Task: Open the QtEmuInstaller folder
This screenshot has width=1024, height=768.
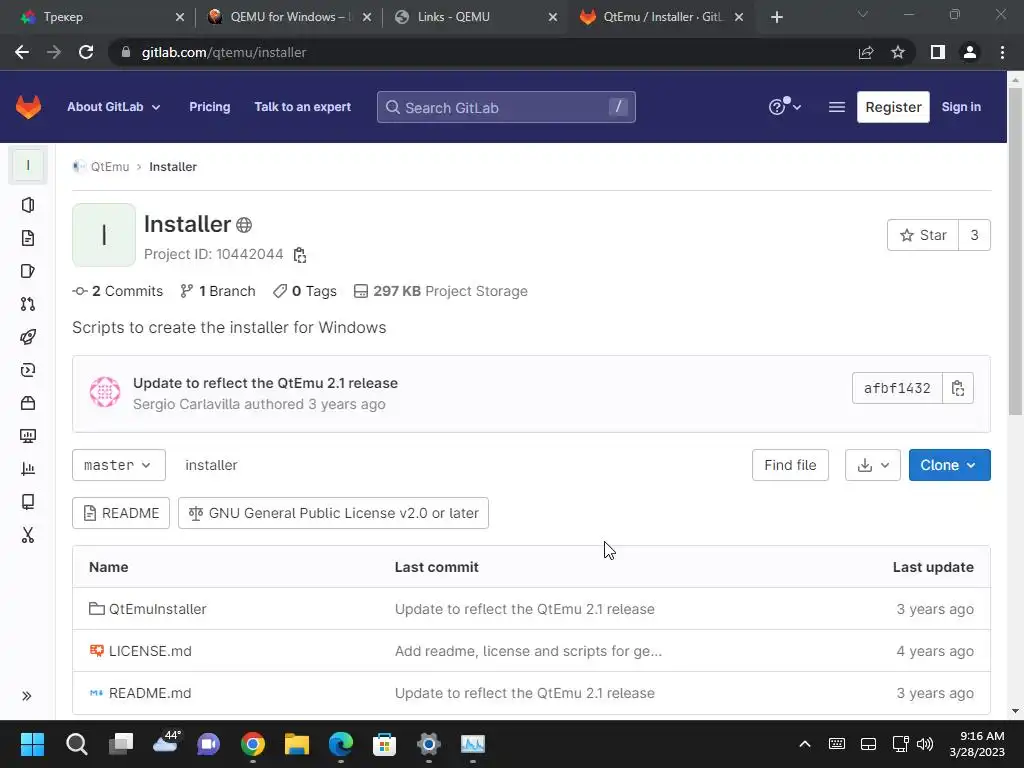Action: [x=157, y=609]
